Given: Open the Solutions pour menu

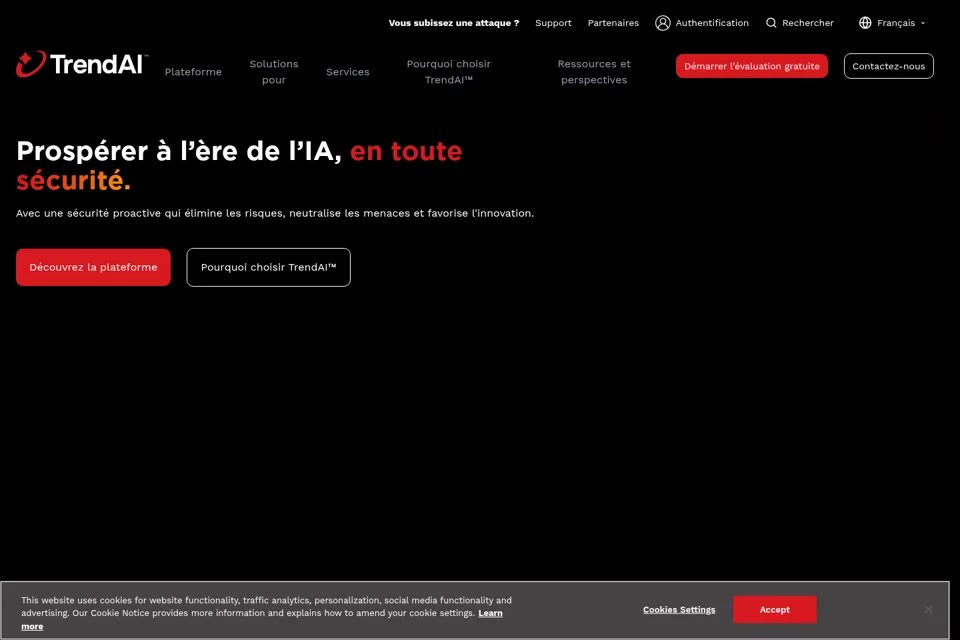Looking at the screenshot, I should click(274, 72).
